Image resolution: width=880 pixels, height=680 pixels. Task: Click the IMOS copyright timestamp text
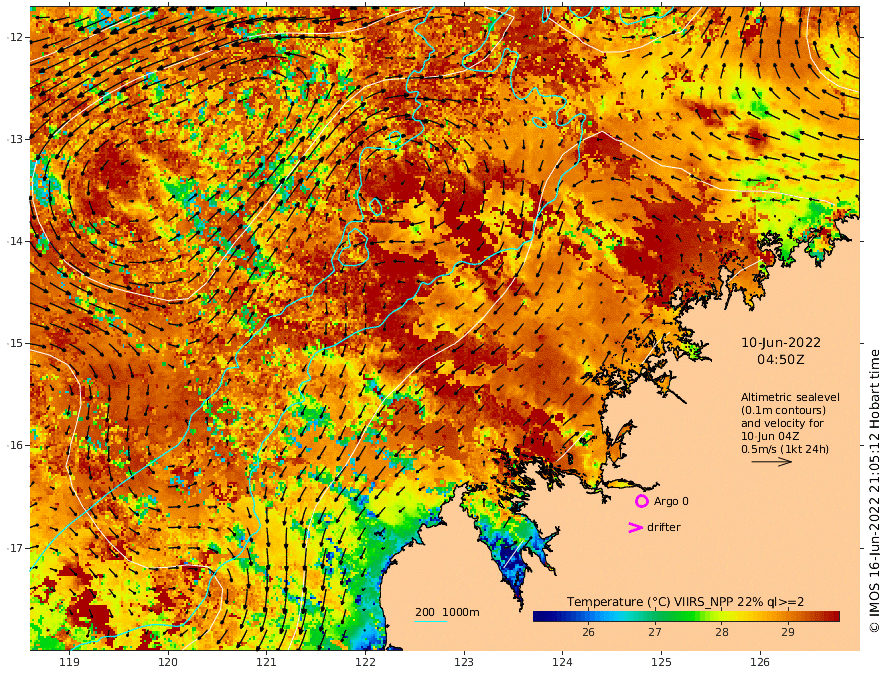[873, 491]
